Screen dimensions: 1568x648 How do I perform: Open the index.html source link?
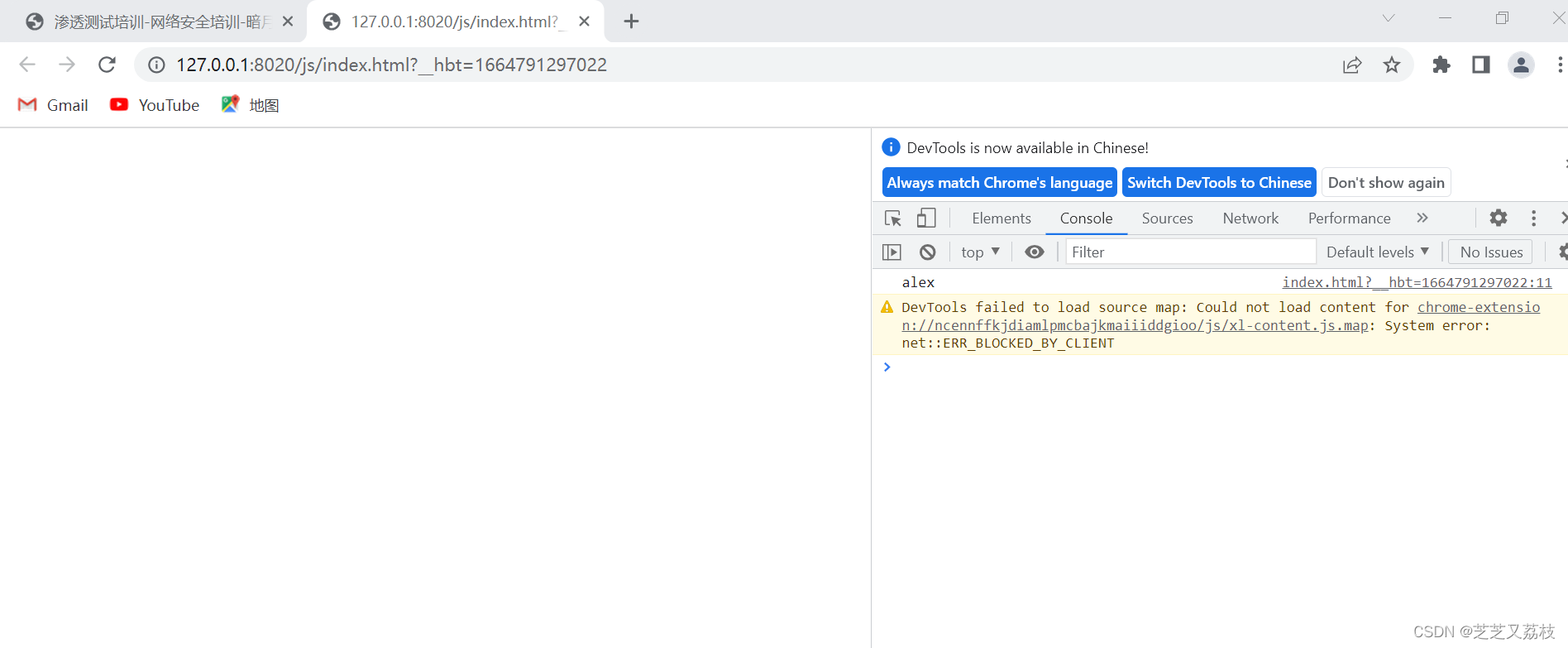[1417, 283]
